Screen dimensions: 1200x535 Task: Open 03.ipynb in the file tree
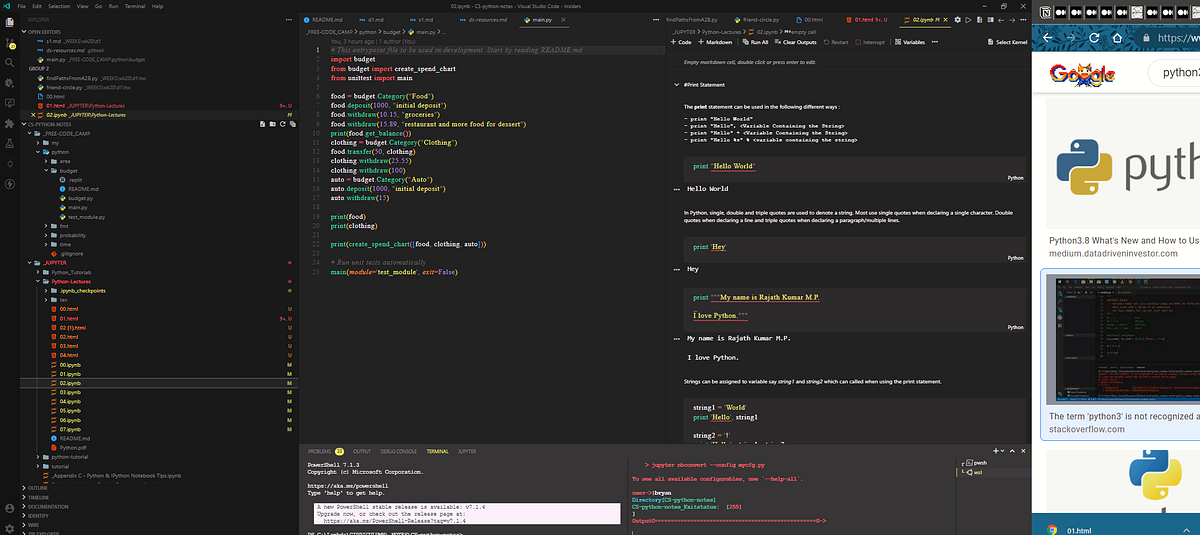point(70,392)
